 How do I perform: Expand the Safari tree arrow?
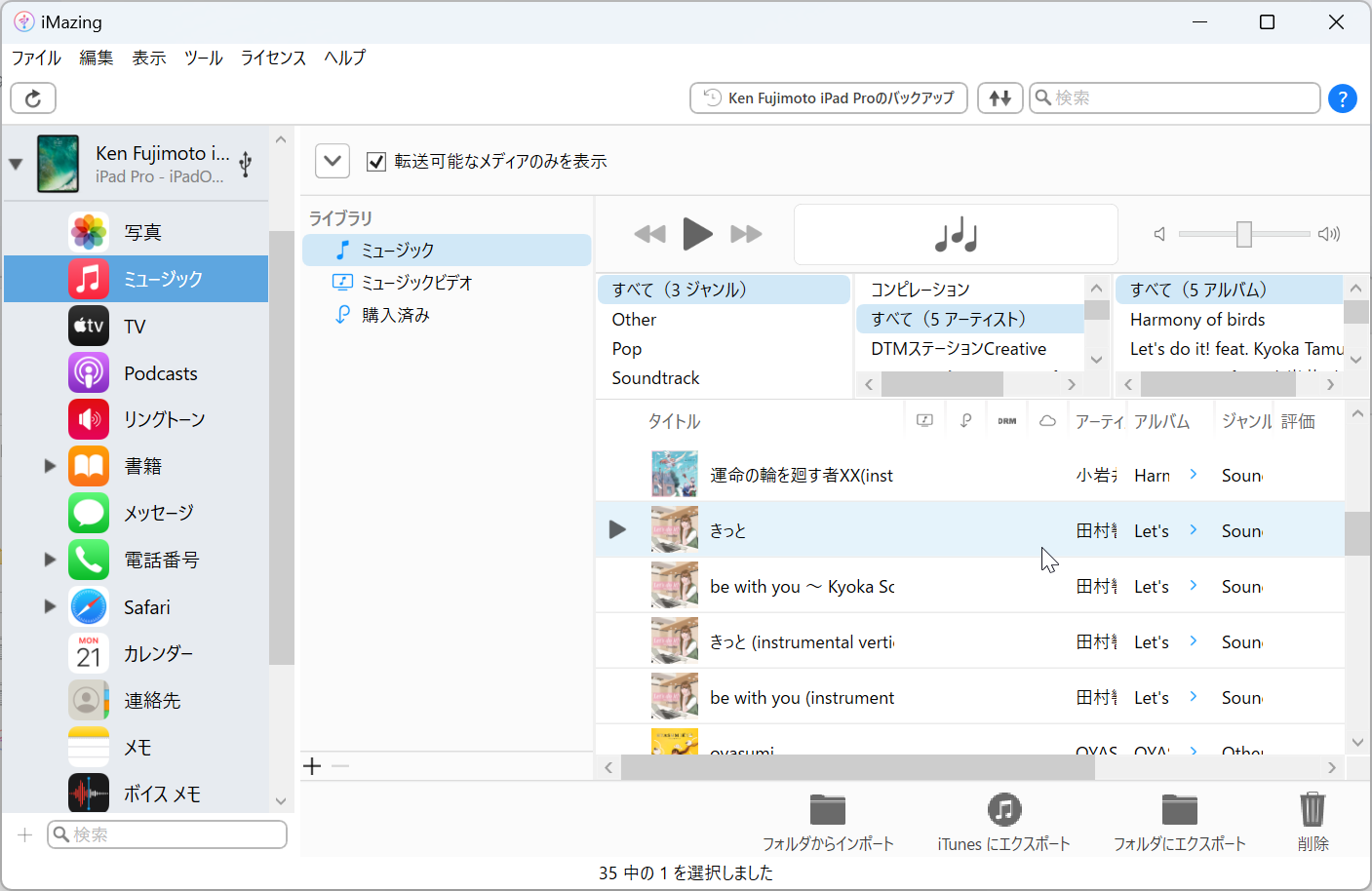click(50, 606)
